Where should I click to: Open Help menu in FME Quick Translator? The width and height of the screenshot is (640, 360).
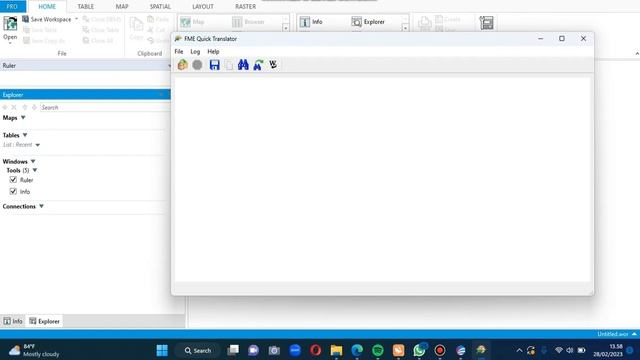[213, 51]
